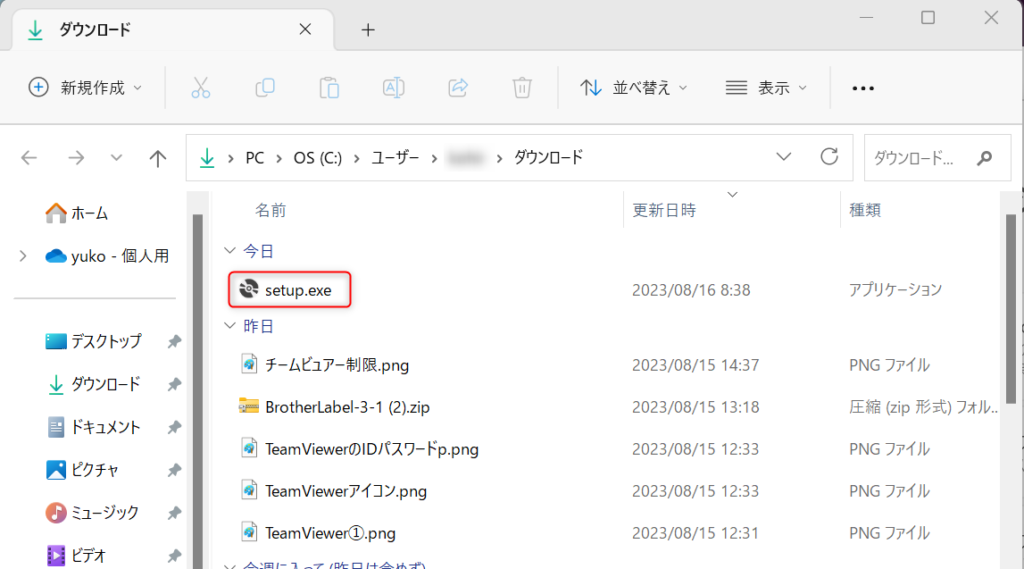Image resolution: width=1024 pixels, height=569 pixels.
Task: Open the three-dot more options menu
Action: click(x=863, y=88)
